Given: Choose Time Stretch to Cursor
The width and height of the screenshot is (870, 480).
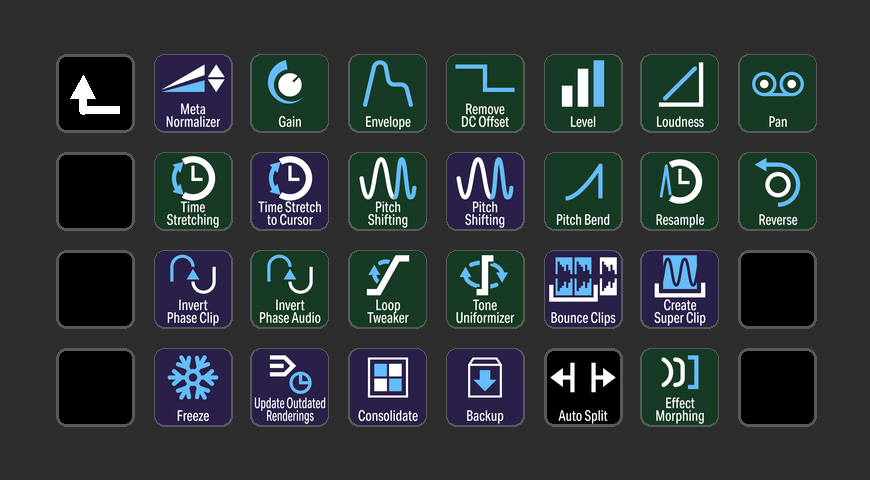Looking at the screenshot, I should pyautogui.click(x=290, y=191).
